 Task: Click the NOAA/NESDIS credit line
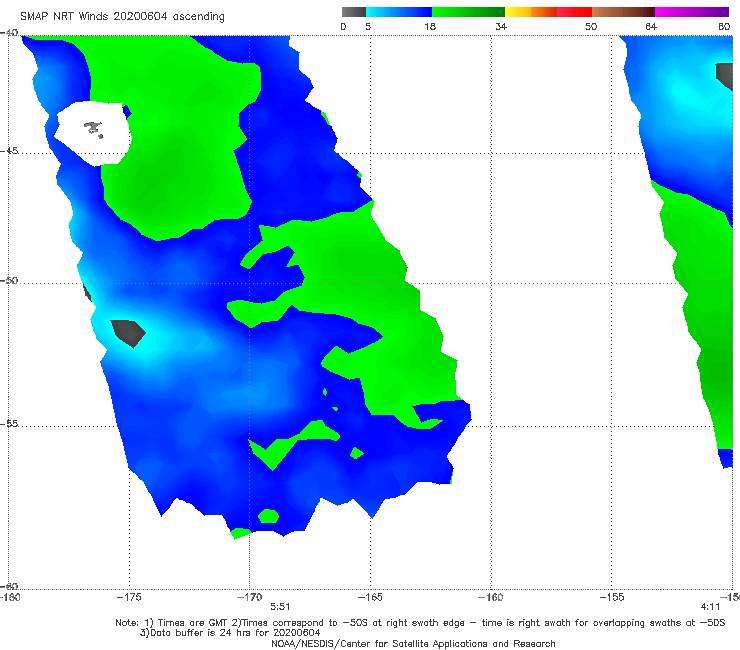pyautogui.click(x=413, y=644)
